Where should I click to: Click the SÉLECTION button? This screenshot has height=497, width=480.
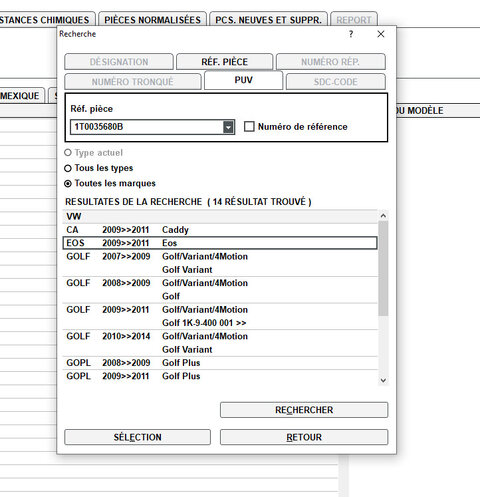point(137,437)
